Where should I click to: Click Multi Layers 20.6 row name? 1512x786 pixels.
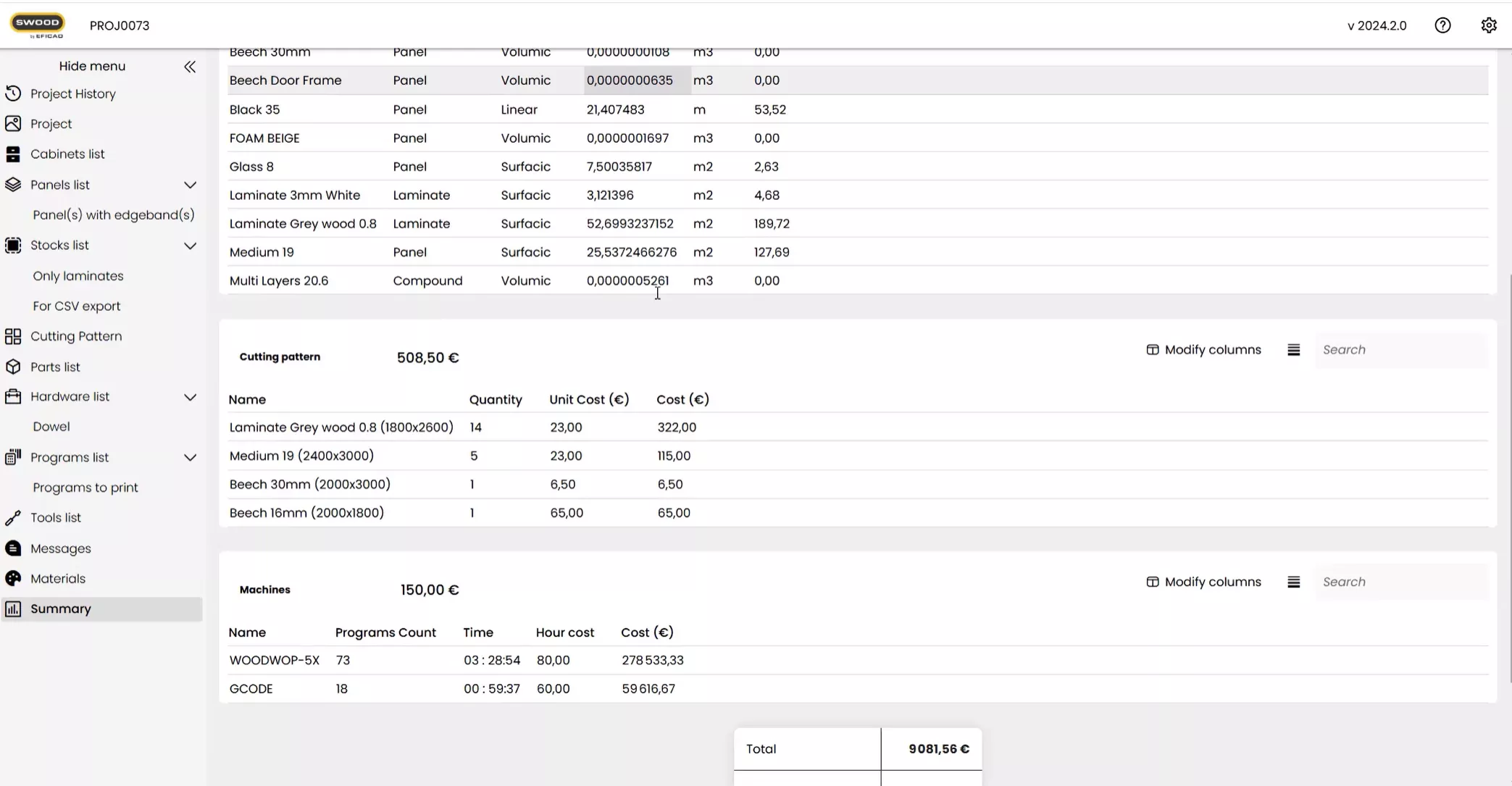[x=279, y=281]
